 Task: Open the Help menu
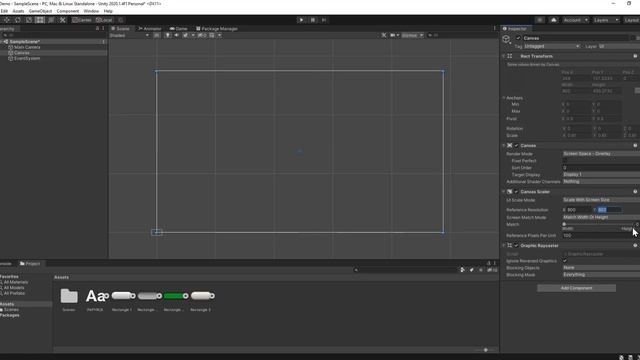[x=108, y=11]
